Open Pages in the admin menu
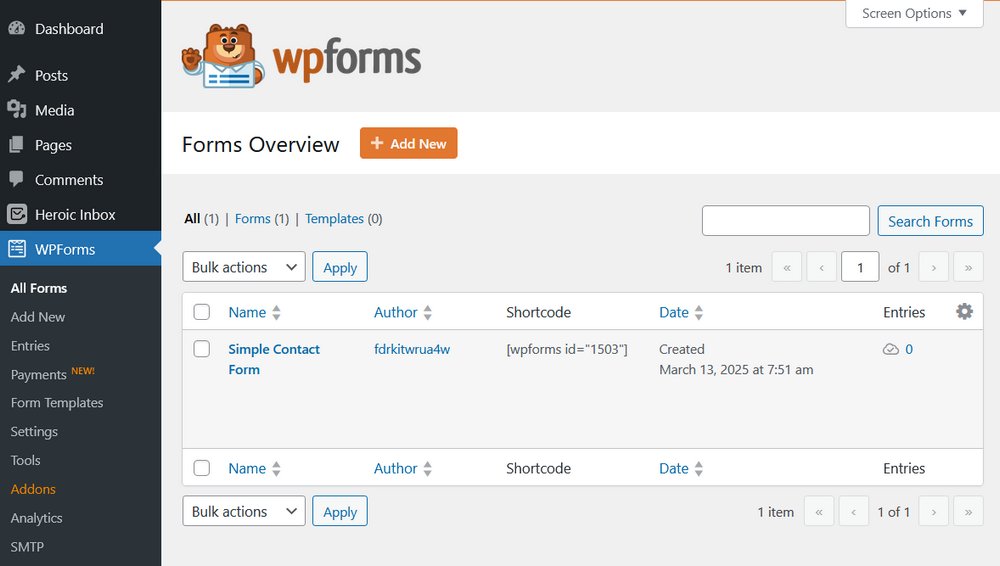The width and height of the screenshot is (1000, 566). pyautogui.click(x=53, y=145)
